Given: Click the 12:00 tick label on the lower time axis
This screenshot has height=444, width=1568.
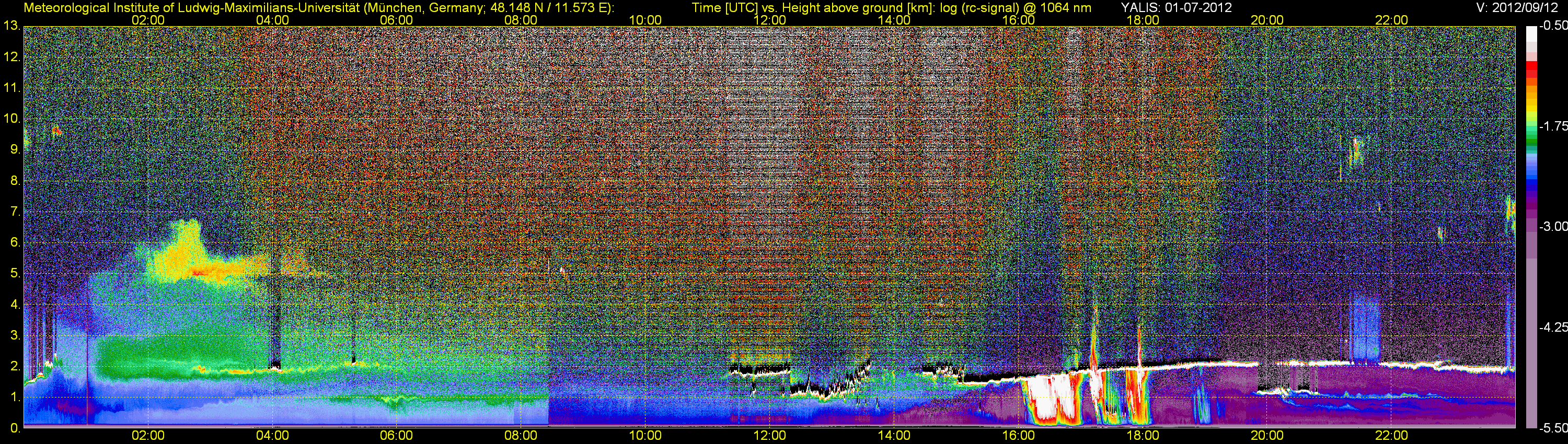Looking at the screenshot, I should click(769, 436).
